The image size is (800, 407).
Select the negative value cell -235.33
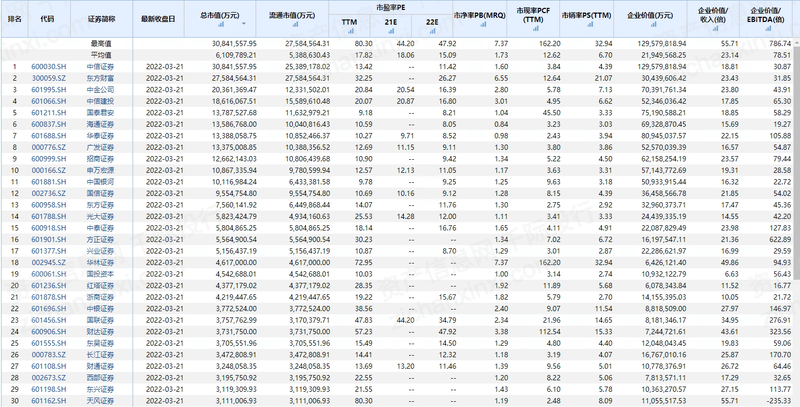779,401
